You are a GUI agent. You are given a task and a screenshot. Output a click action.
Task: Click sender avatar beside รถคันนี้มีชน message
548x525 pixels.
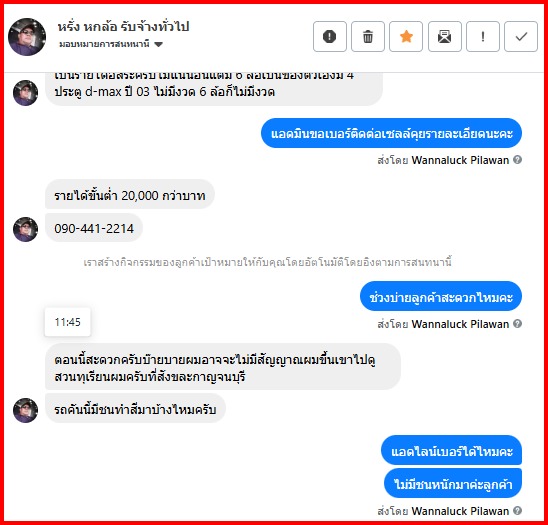coord(26,410)
